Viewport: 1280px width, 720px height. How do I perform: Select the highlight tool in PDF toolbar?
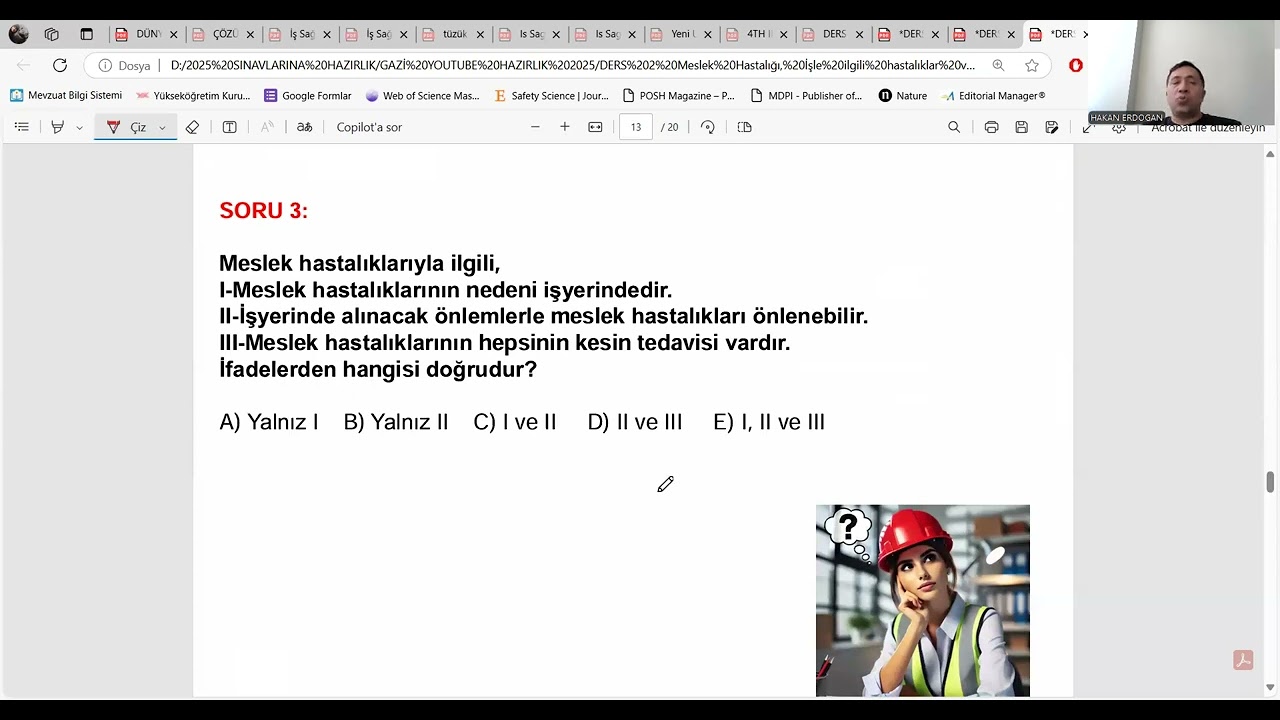point(57,127)
